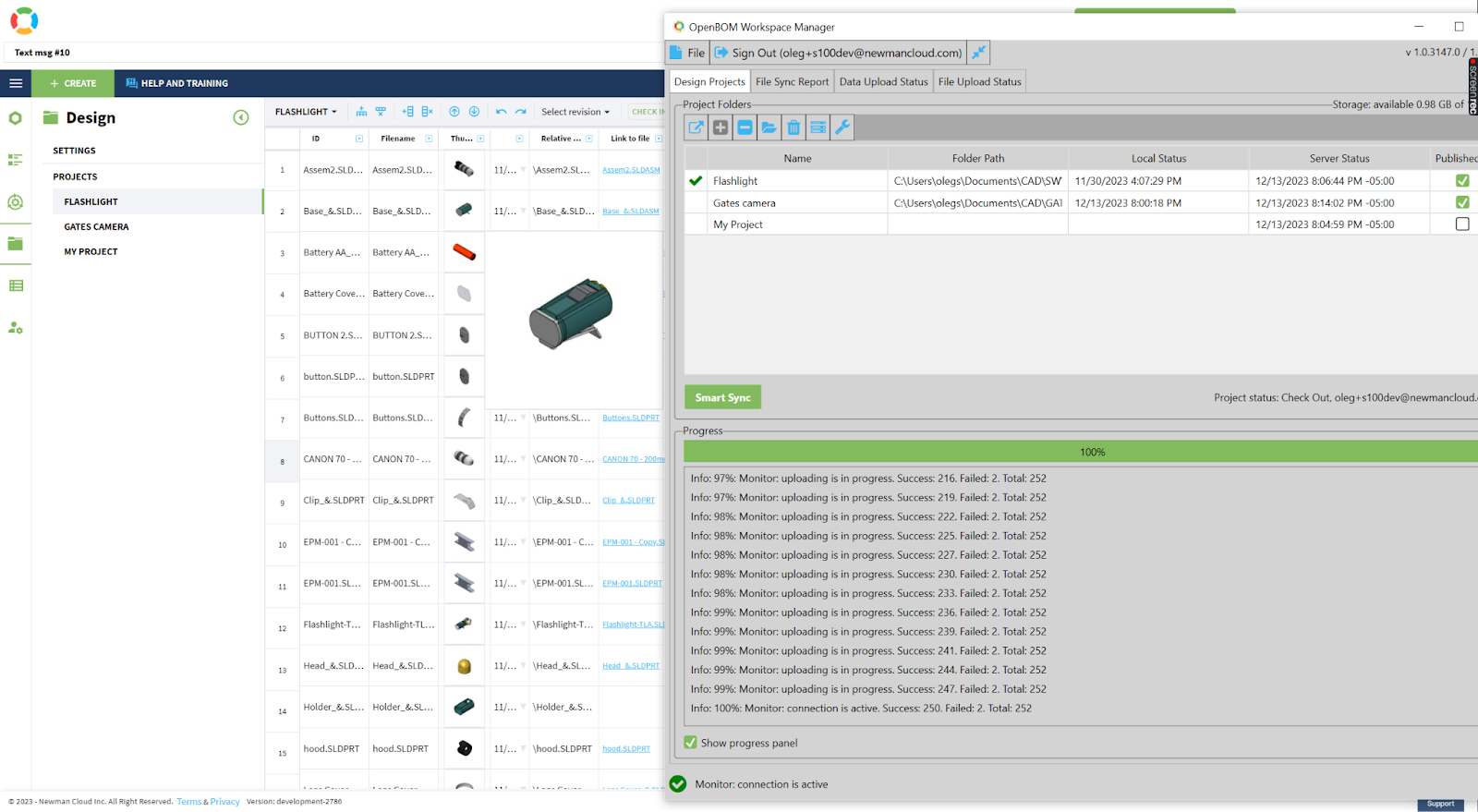Switch to the File Sync Report tab

[x=792, y=81]
